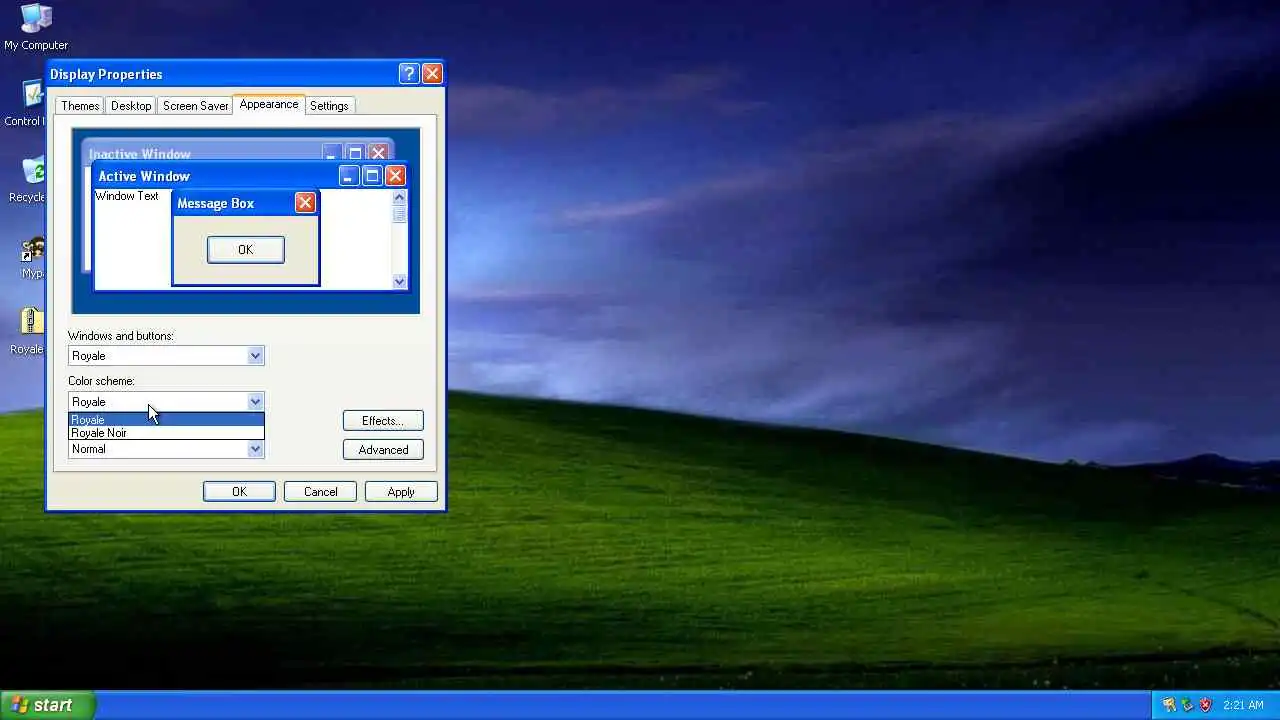Choose Royale Noir color scheme option
The image size is (1280, 720).
(x=166, y=433)
